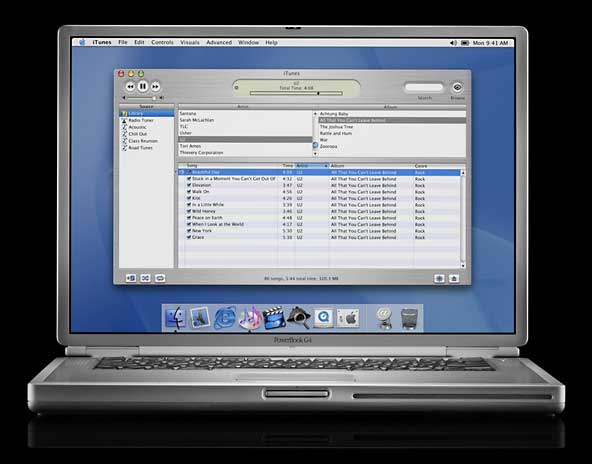Uncheck the Walk On song checkbox

(x=189, y=192)
